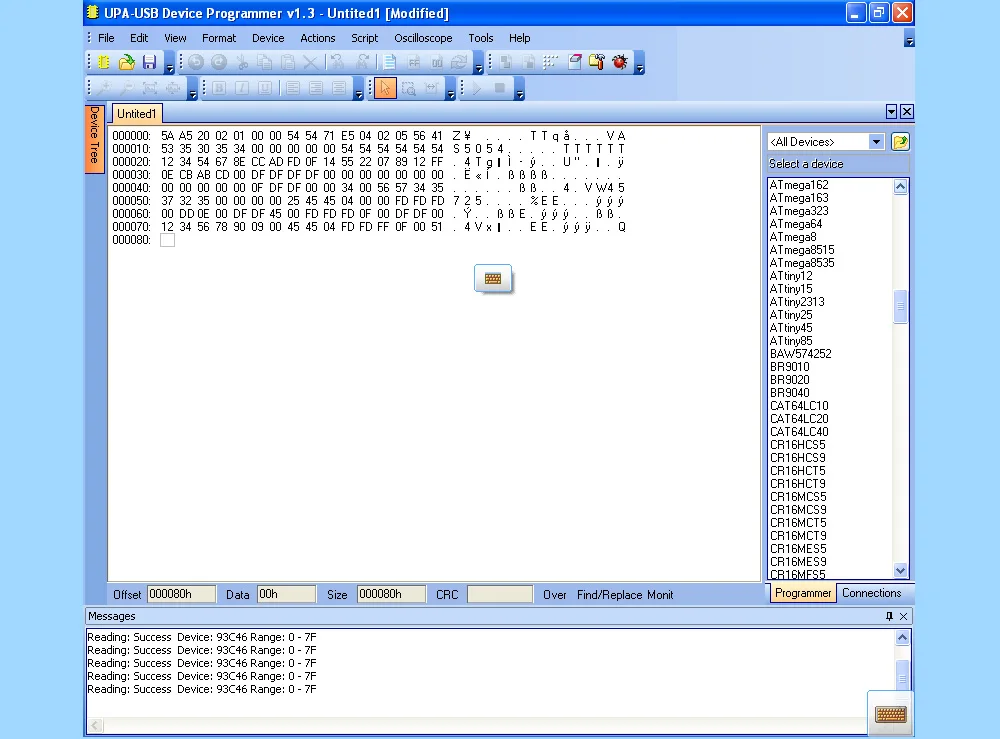Click the New file chip icon
This screenshot has width=1000, height=739.
coord(105,62)
